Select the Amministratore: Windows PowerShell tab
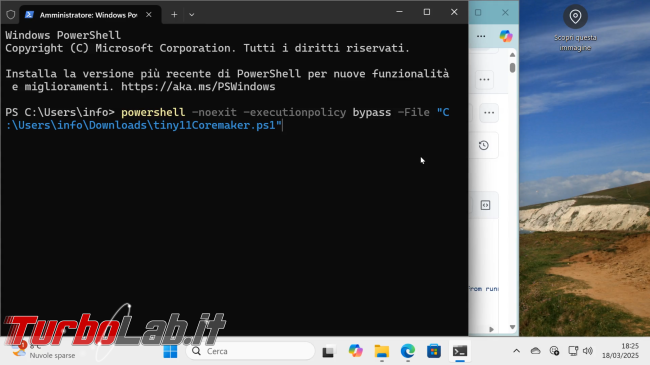Screen dimensions: 650x365 click(x=90, y=15)
